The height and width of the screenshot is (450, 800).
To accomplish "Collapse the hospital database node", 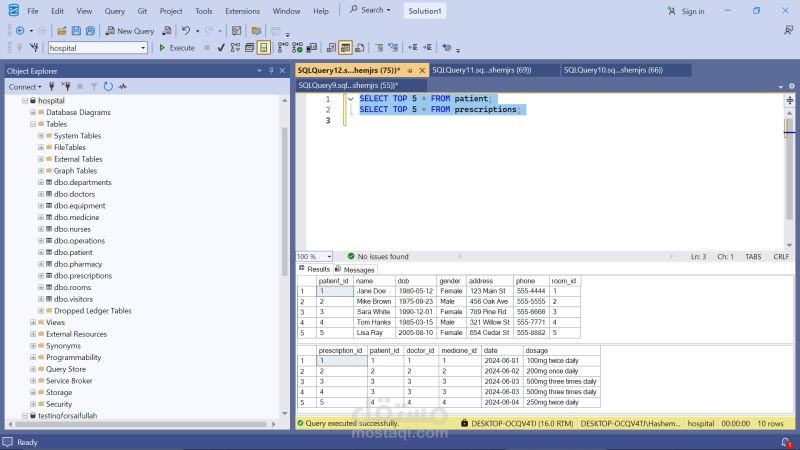I will 25,101.
